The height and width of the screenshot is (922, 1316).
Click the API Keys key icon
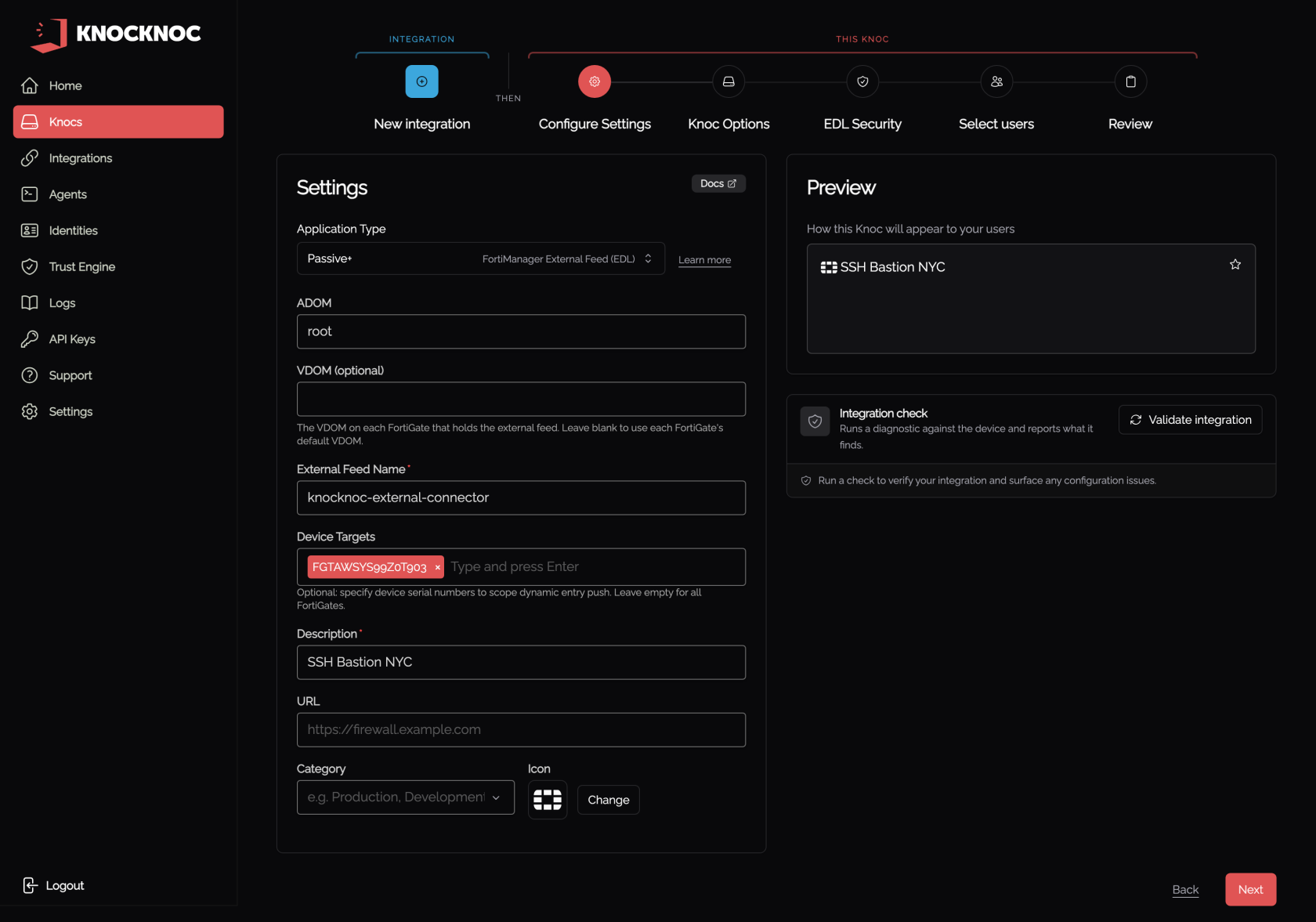pos(30,339)
